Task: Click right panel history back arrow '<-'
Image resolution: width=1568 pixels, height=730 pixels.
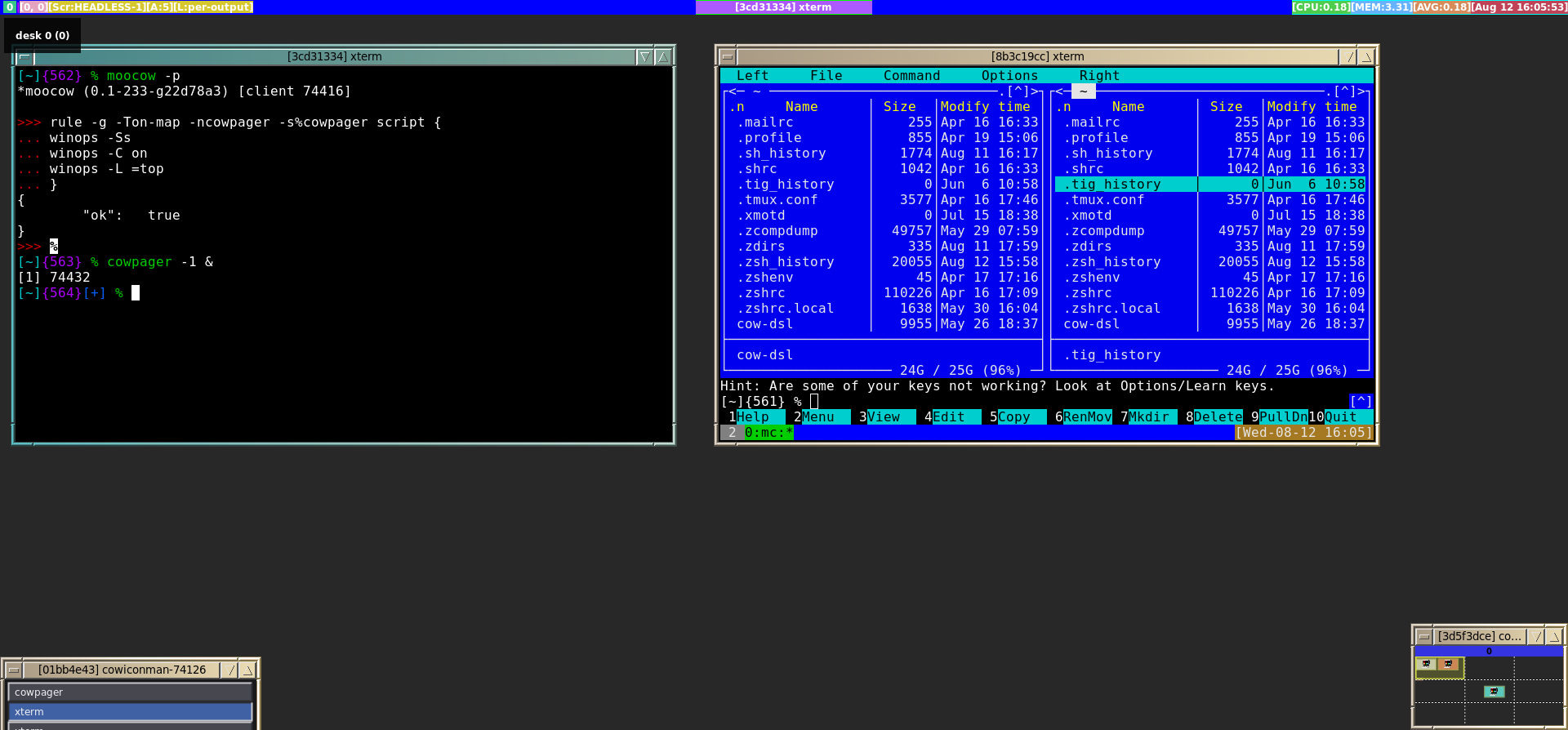Action: (1059, 91)
